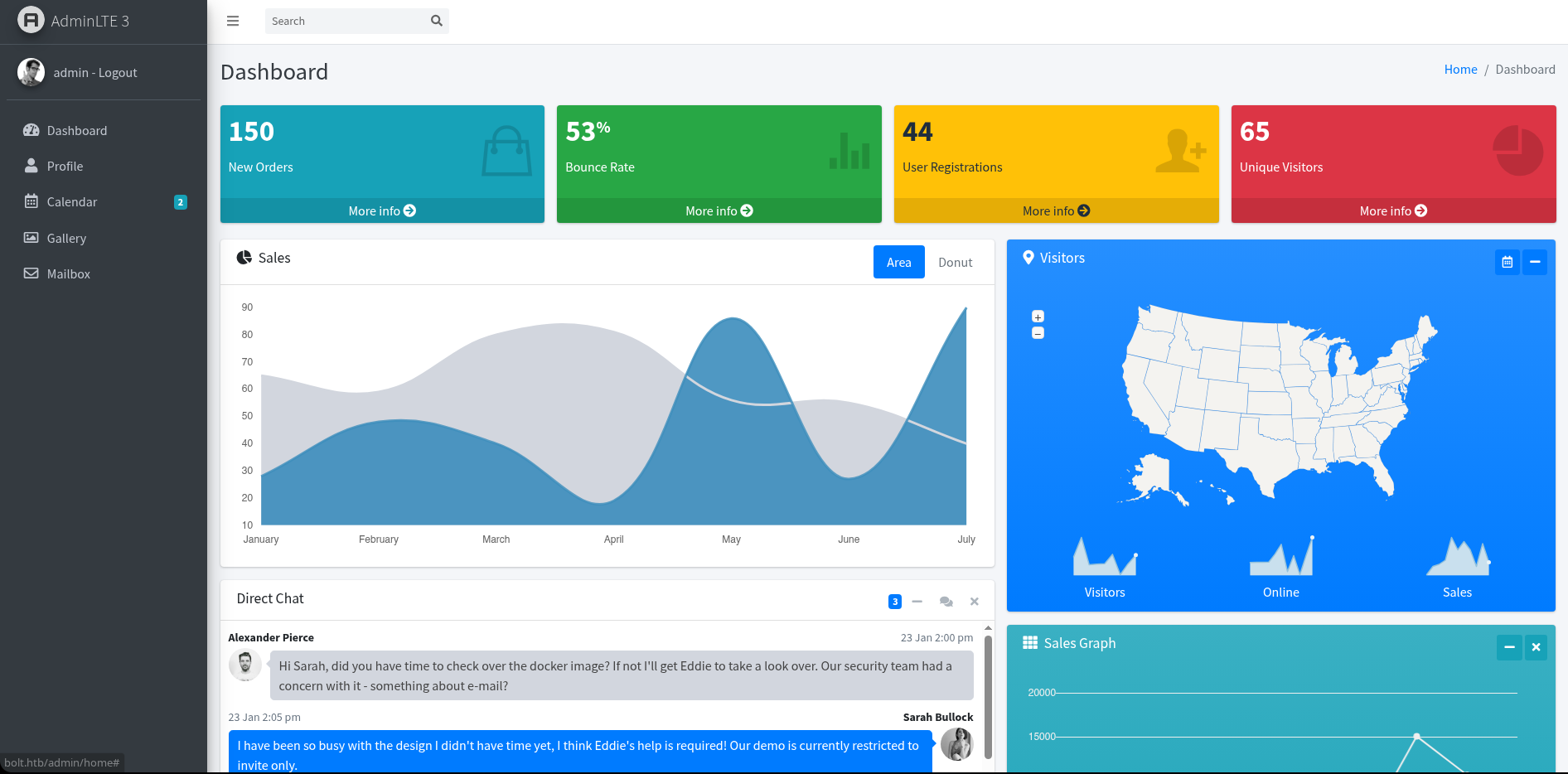The width and height of the screenshot is (1568, 774).
Task: Click the Direct Chat badge showing 3
Action: [895, 602]
